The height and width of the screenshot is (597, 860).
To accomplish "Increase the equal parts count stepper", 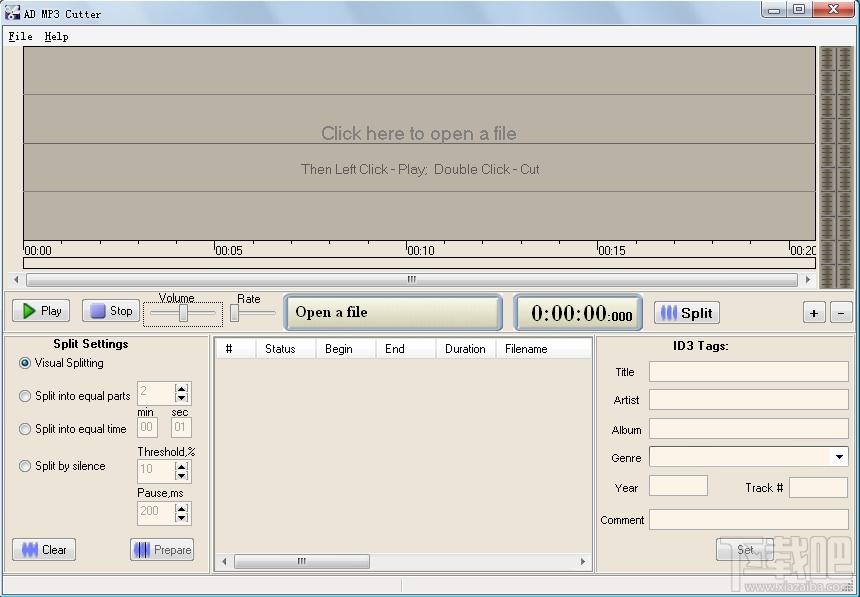I will pyautogui.click(x=181, y=388).
